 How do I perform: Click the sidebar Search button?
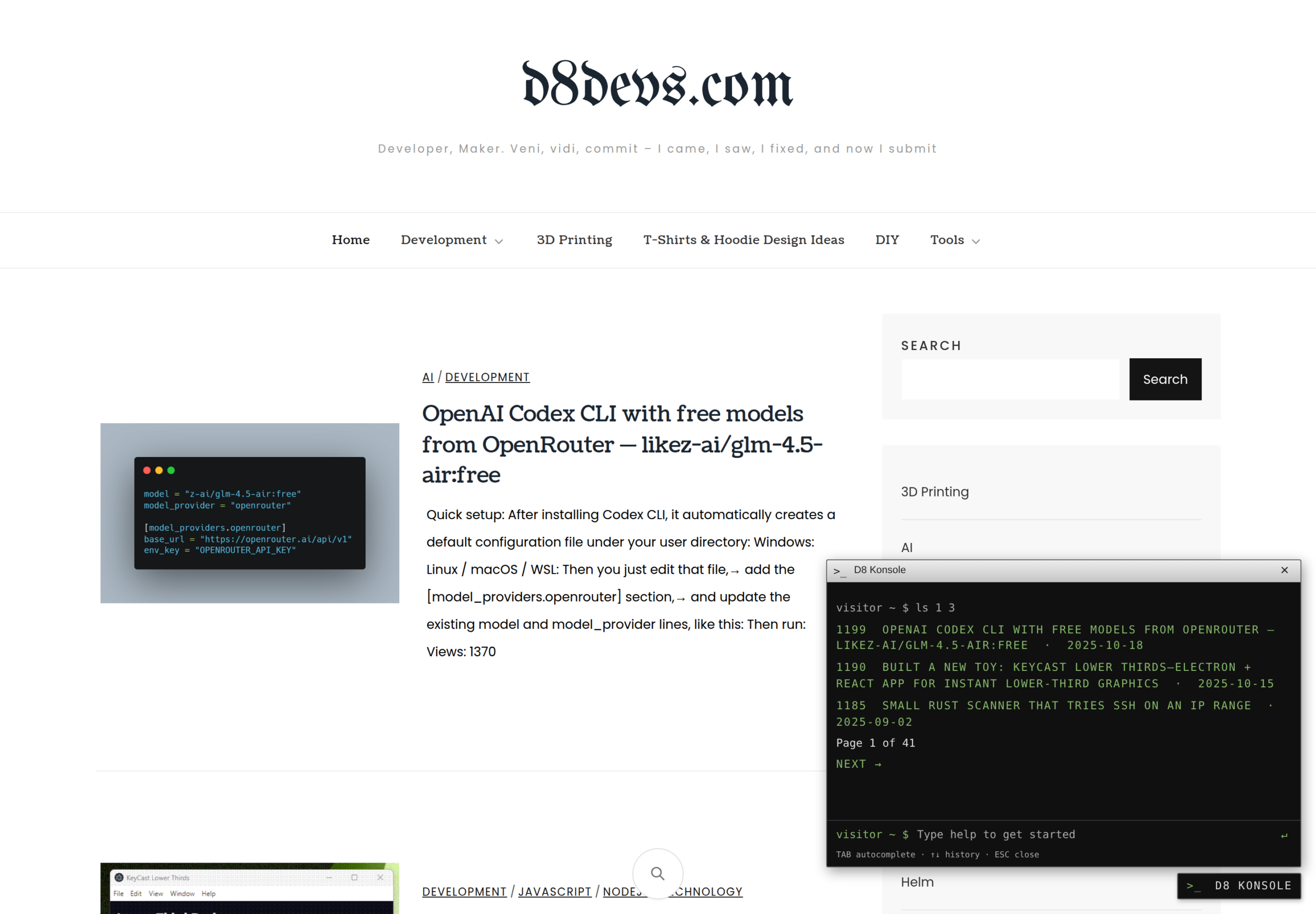point(1165,379)
